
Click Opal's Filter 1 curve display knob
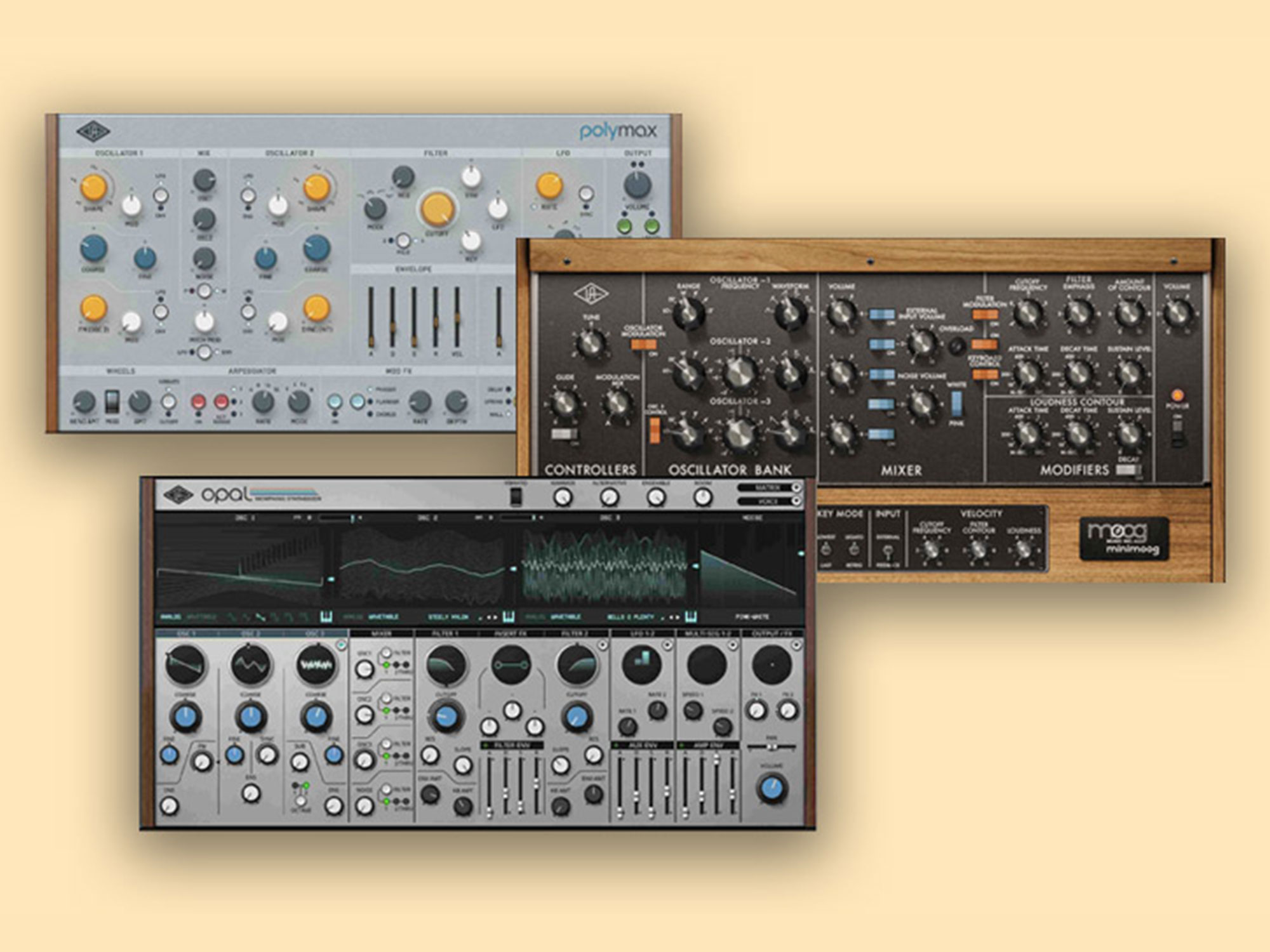tap(446, 665)
